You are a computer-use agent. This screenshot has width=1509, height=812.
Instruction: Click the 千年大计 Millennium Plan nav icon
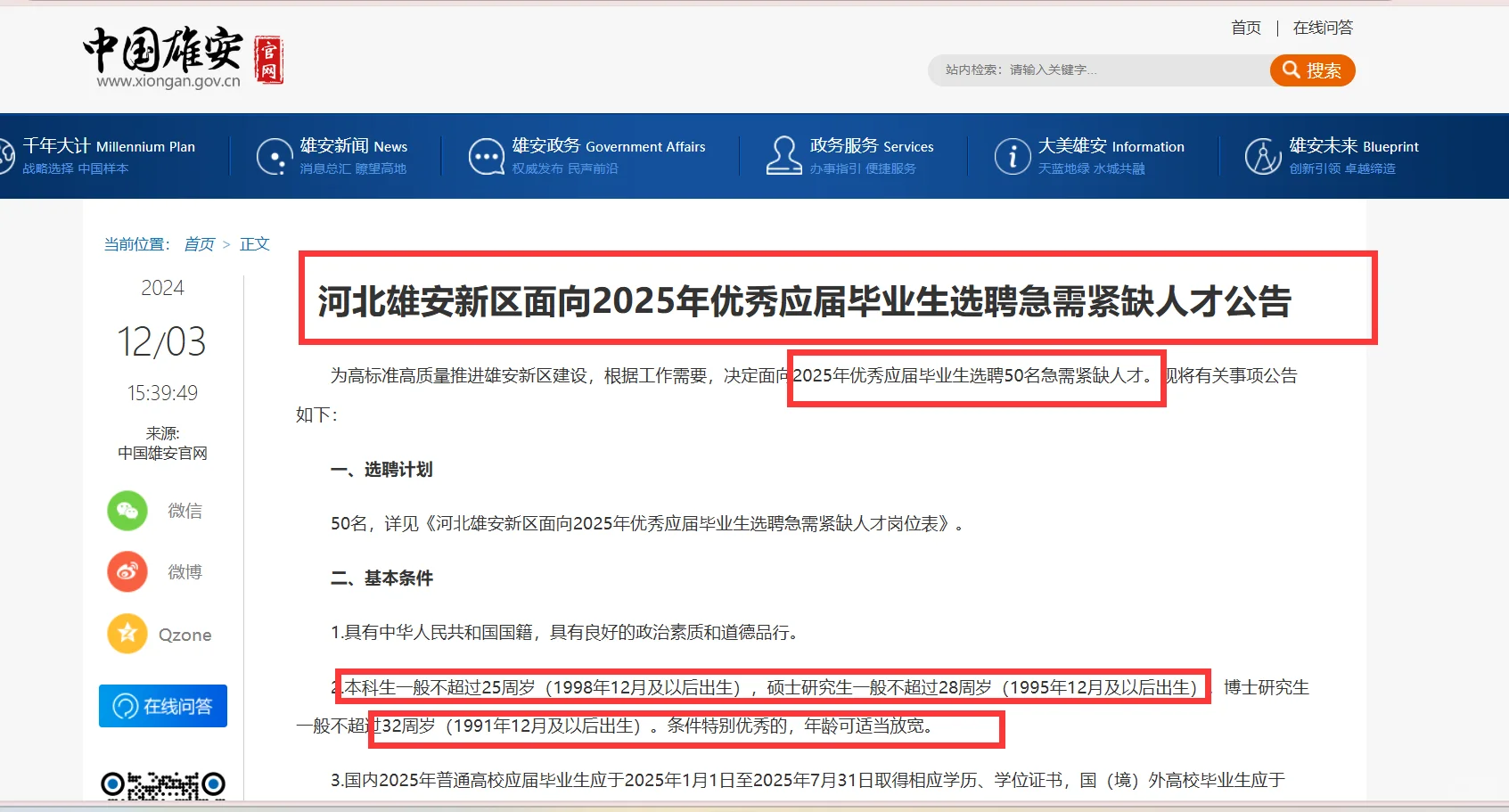(x=7, y=155)
